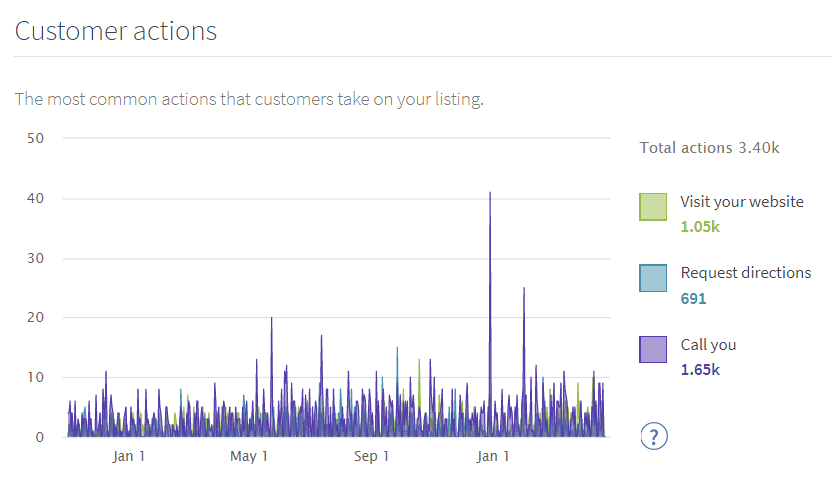Click the Request directions legend label
Image resolution: width=832 pixels, height=491 pixels.
(x=745, y=272)
